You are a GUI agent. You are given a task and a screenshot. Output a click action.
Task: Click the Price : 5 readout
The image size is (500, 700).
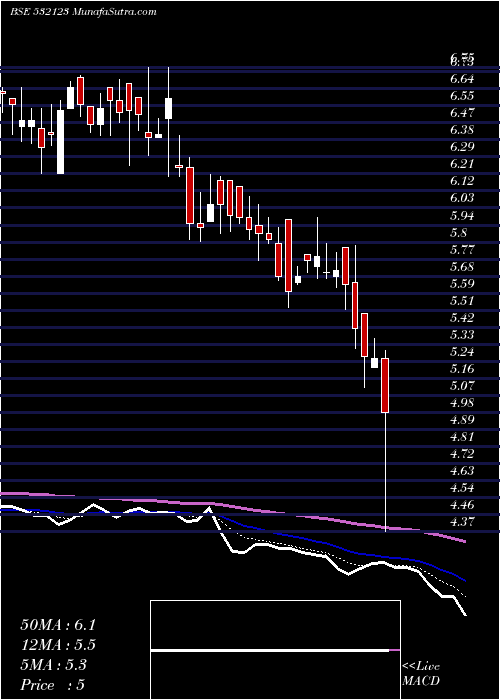click(53, 685)
